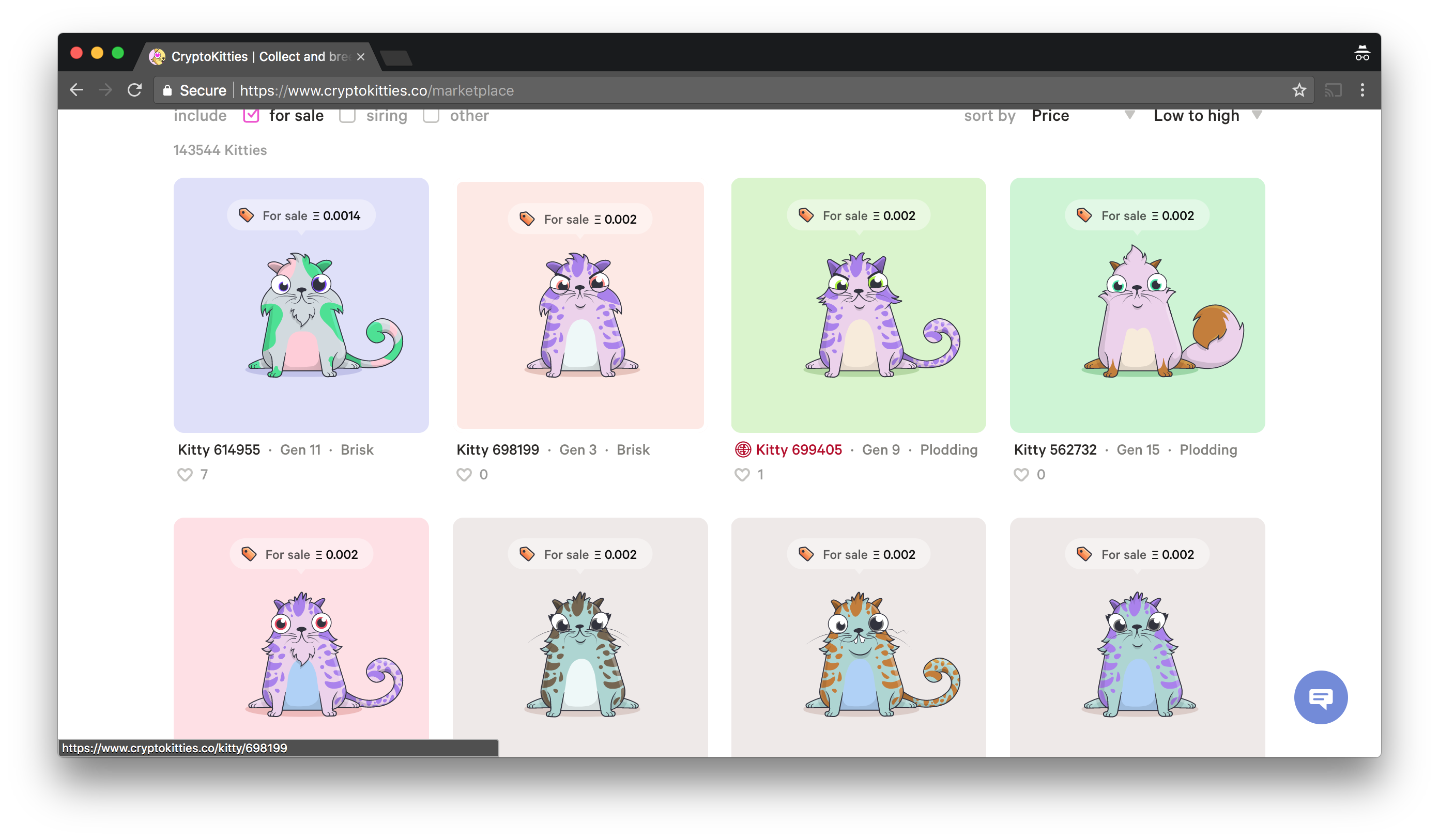This screenshot has height=840, width=1439.
Task: Click price badge on Kitty 699405 card
Action: click(858, 215)
